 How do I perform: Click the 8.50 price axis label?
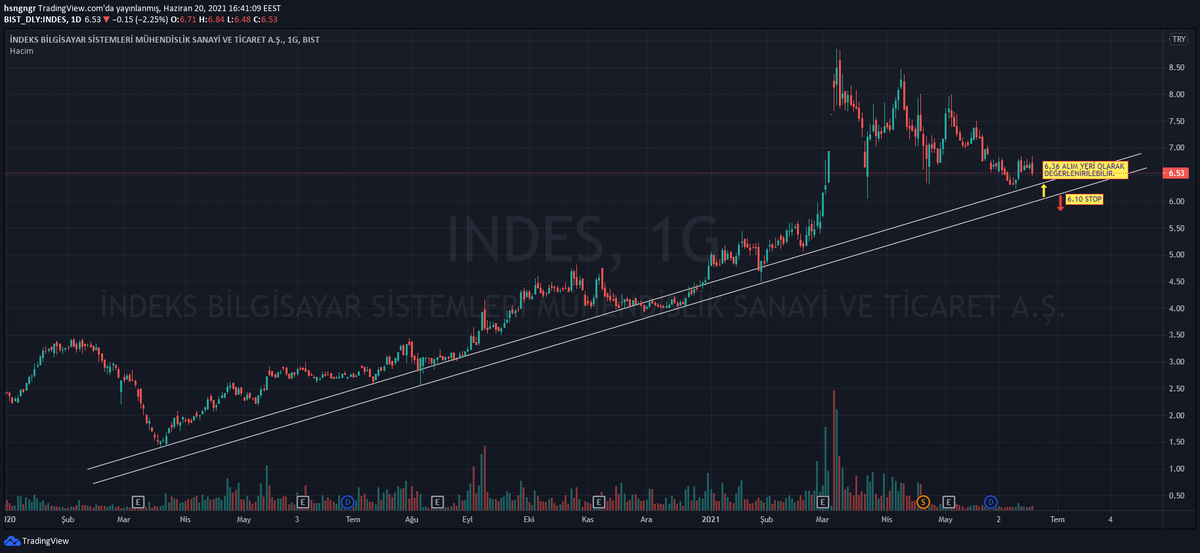1176,68
